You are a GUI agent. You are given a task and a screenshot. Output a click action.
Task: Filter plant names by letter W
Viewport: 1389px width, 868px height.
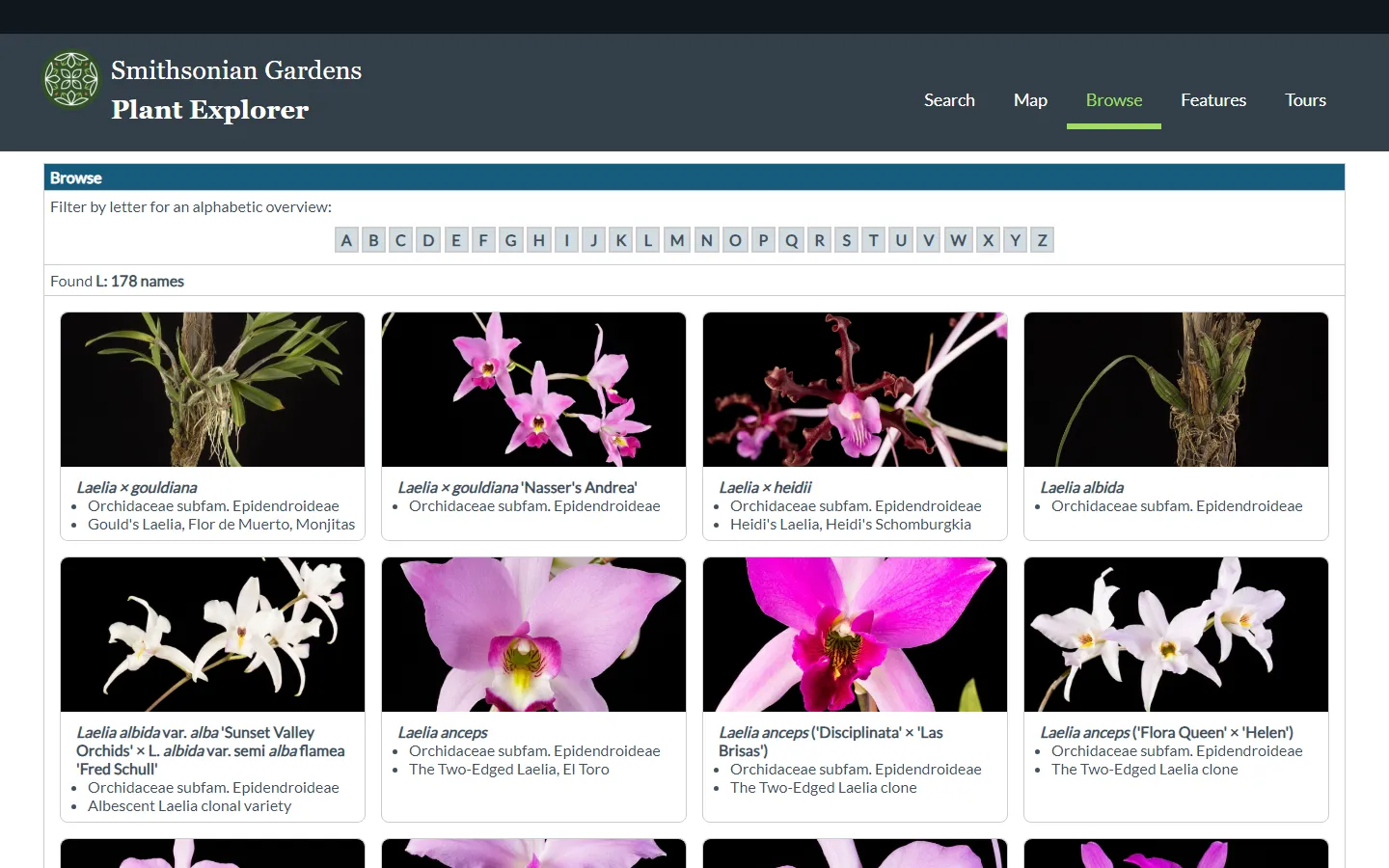pos(958,240)
